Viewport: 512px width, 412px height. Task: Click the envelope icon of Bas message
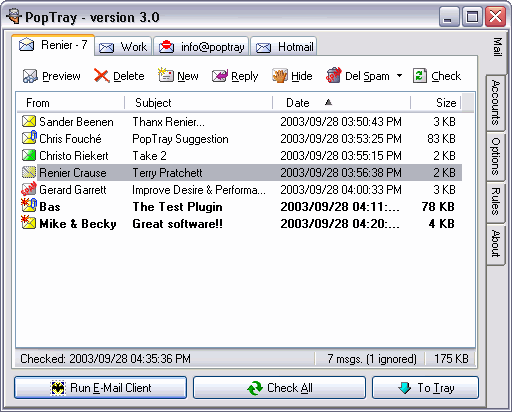click(x=29, y=205)
